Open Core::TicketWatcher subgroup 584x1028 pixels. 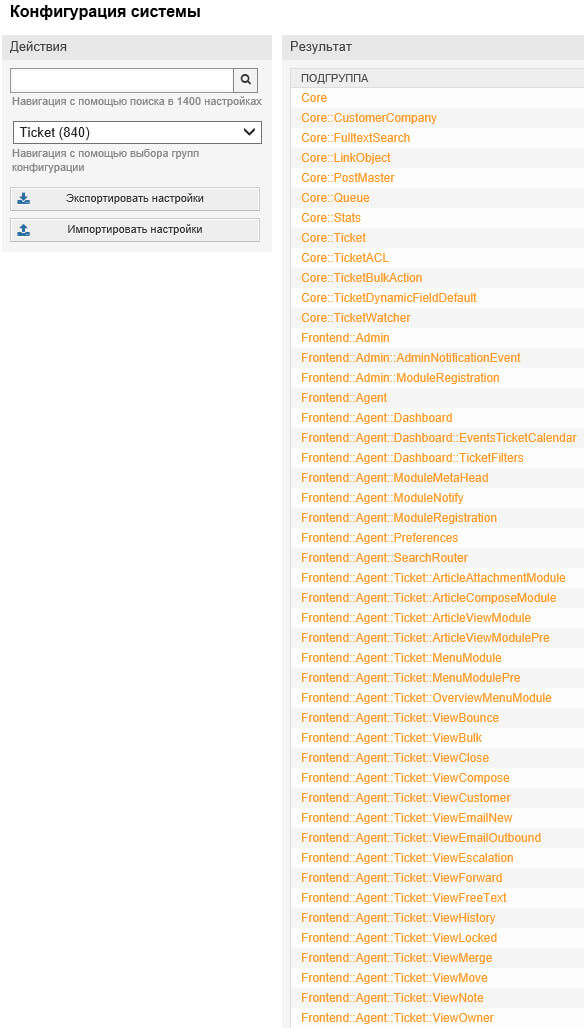(356, 318)
